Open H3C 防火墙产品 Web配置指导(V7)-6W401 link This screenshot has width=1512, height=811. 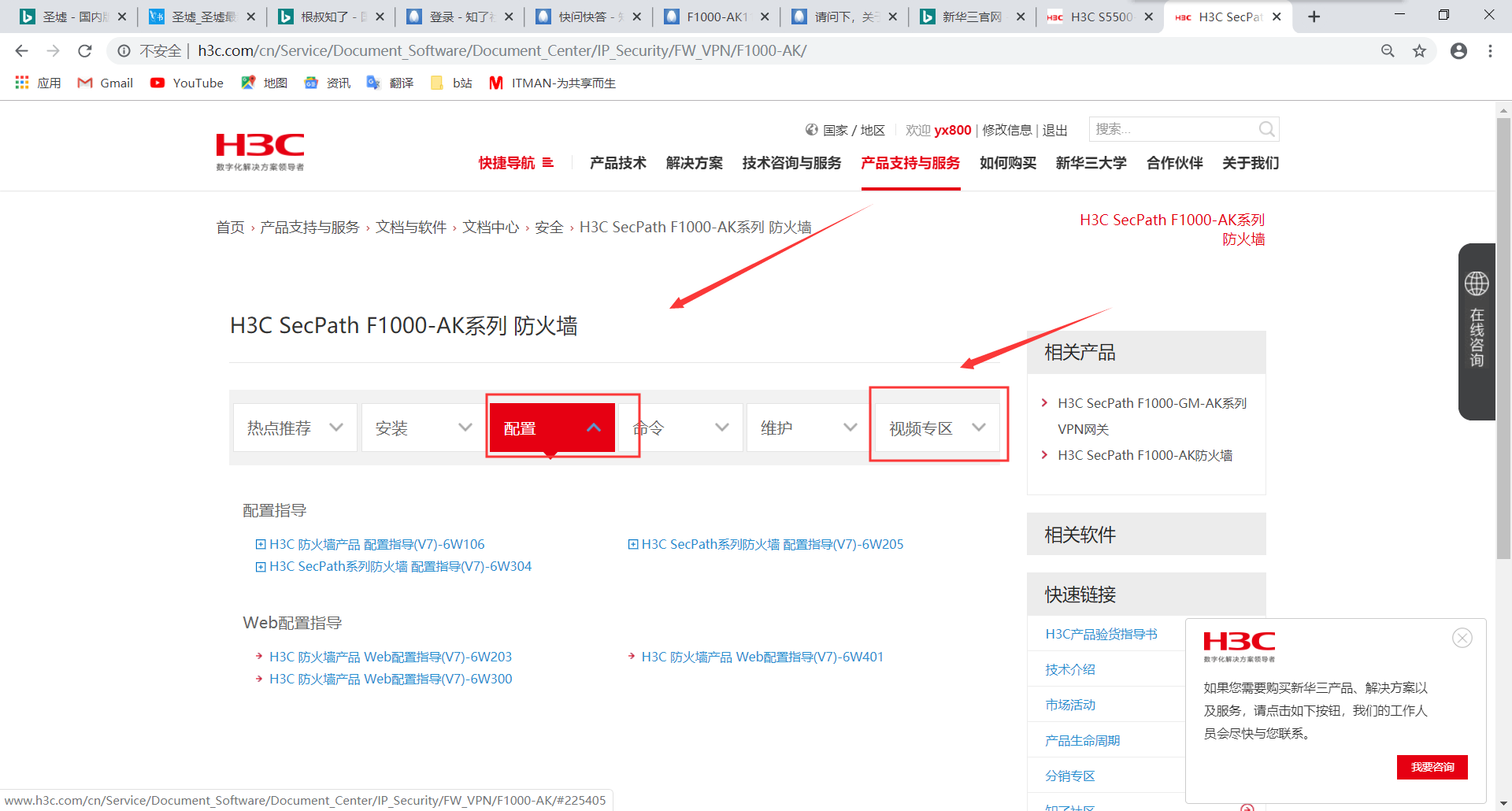pos(762,657)
